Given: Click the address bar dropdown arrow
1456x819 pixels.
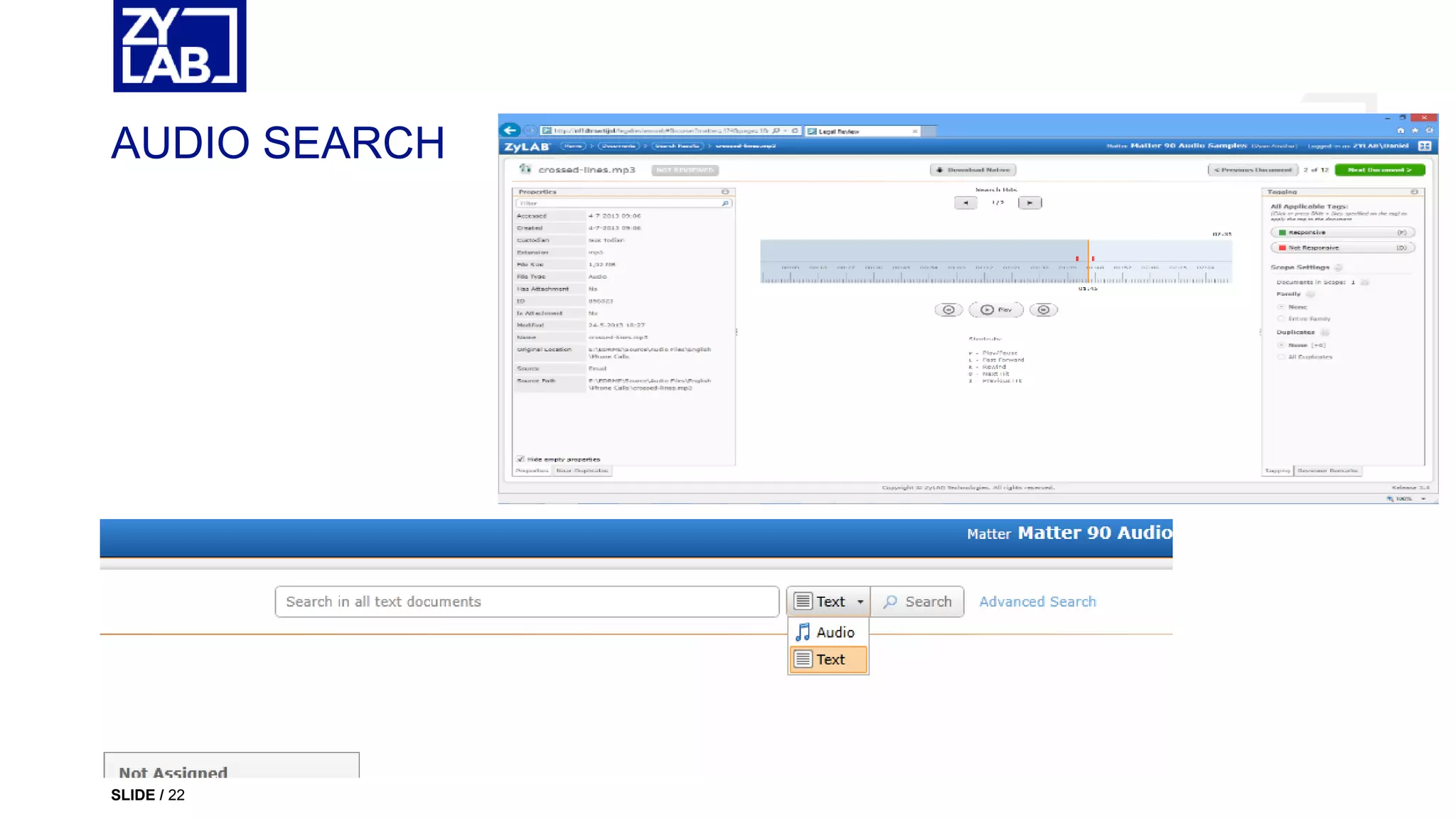Looking at the screenshot, I should [786, 131].
